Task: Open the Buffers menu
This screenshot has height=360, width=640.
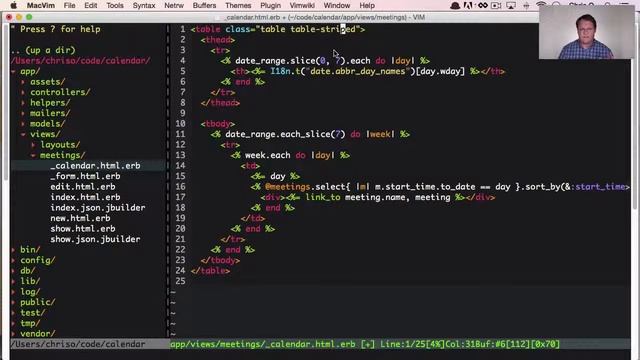Action: [x=204, y=5]
